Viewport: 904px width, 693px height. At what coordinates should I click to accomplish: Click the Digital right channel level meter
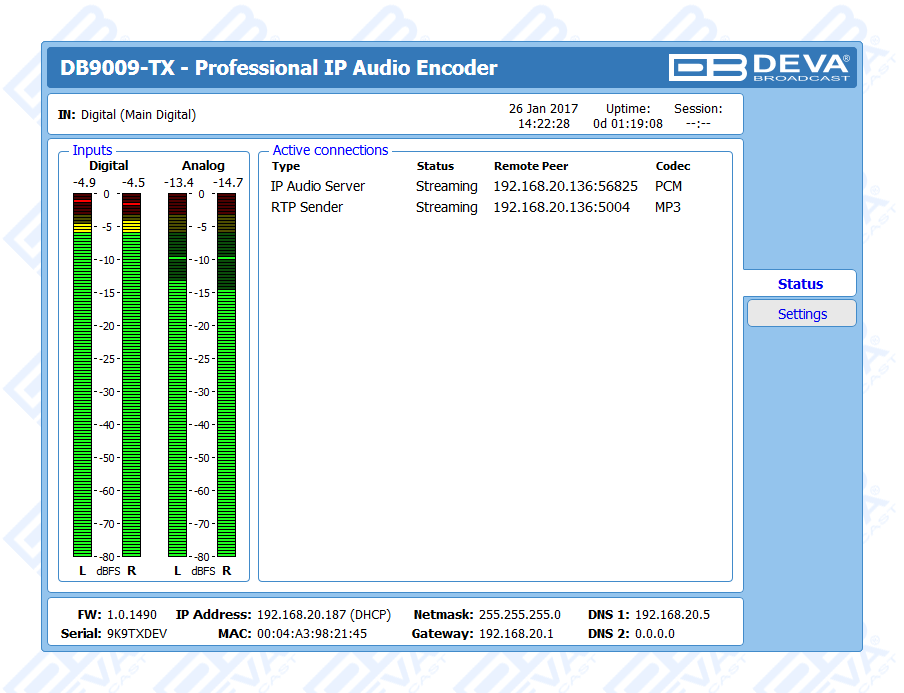131,375
